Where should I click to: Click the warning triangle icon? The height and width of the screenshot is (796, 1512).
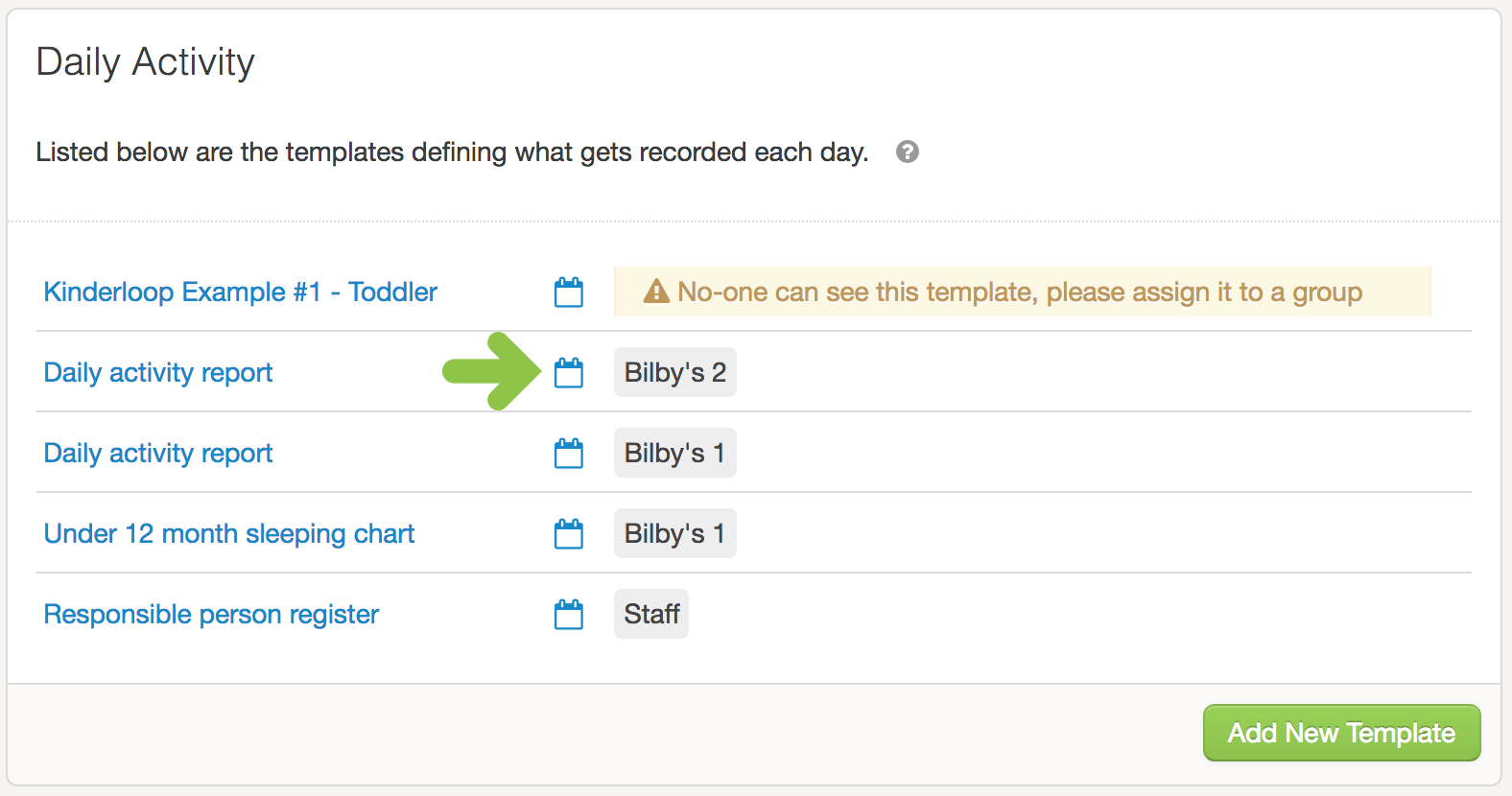point(656,292)
